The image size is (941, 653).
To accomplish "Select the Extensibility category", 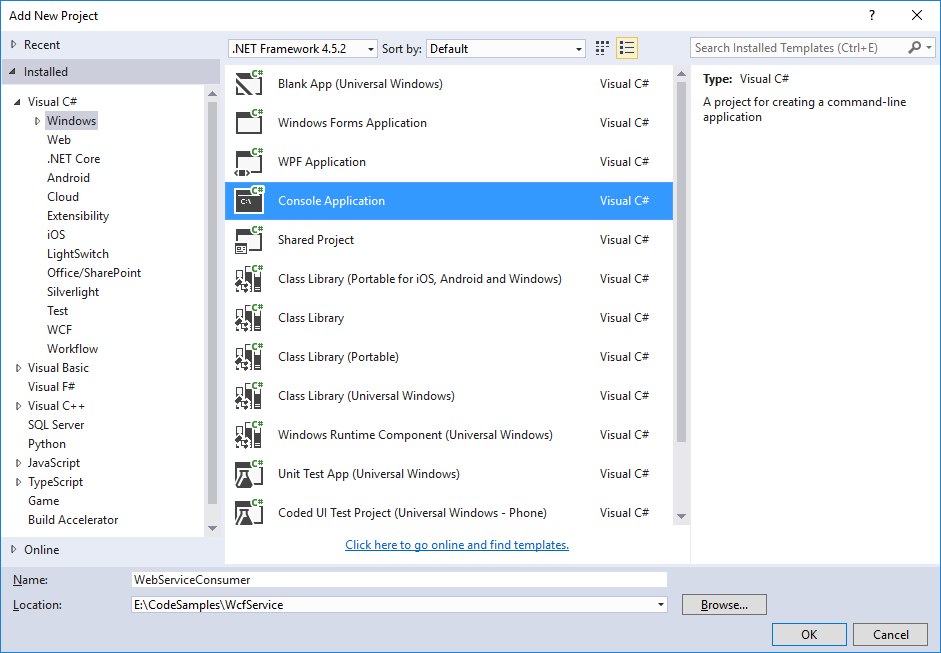I will pyautogui.click(x=78, y=215).
